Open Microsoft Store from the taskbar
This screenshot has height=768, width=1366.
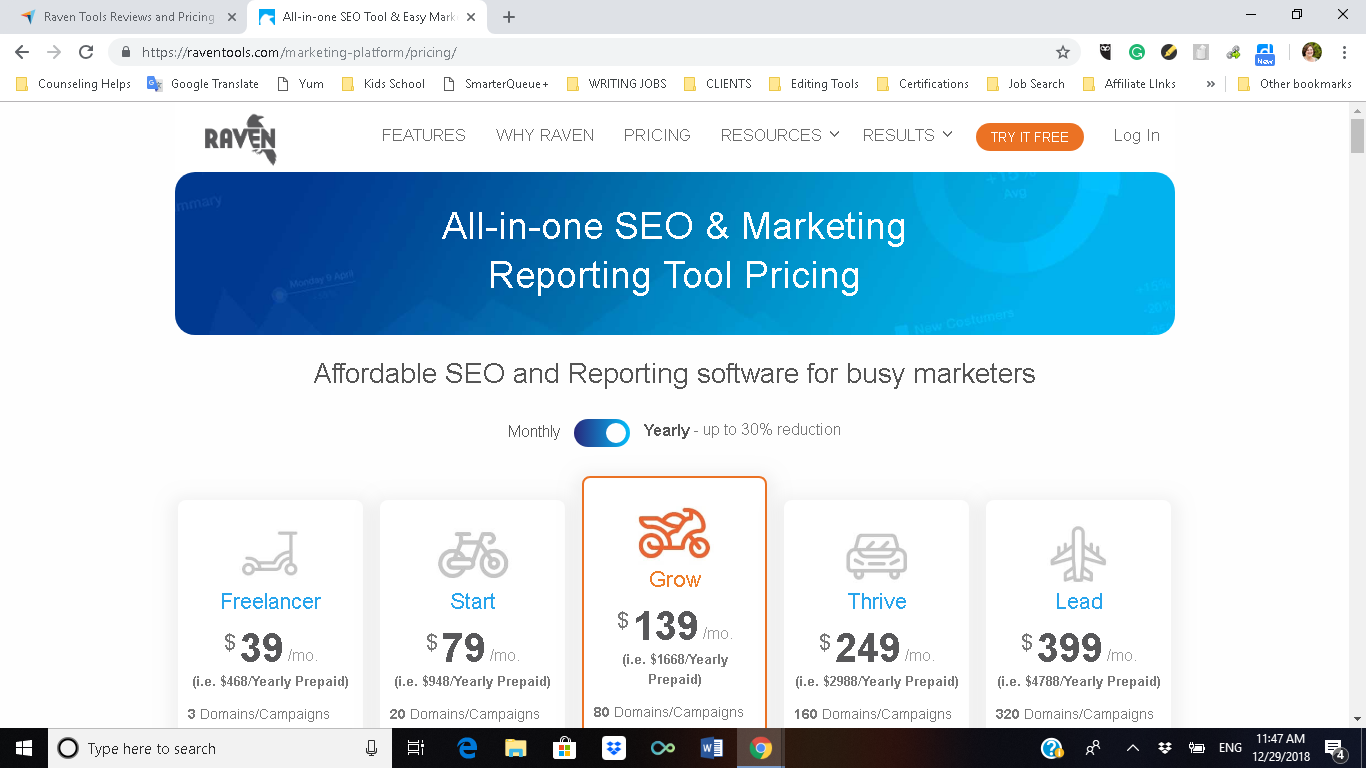click(565, 748)
